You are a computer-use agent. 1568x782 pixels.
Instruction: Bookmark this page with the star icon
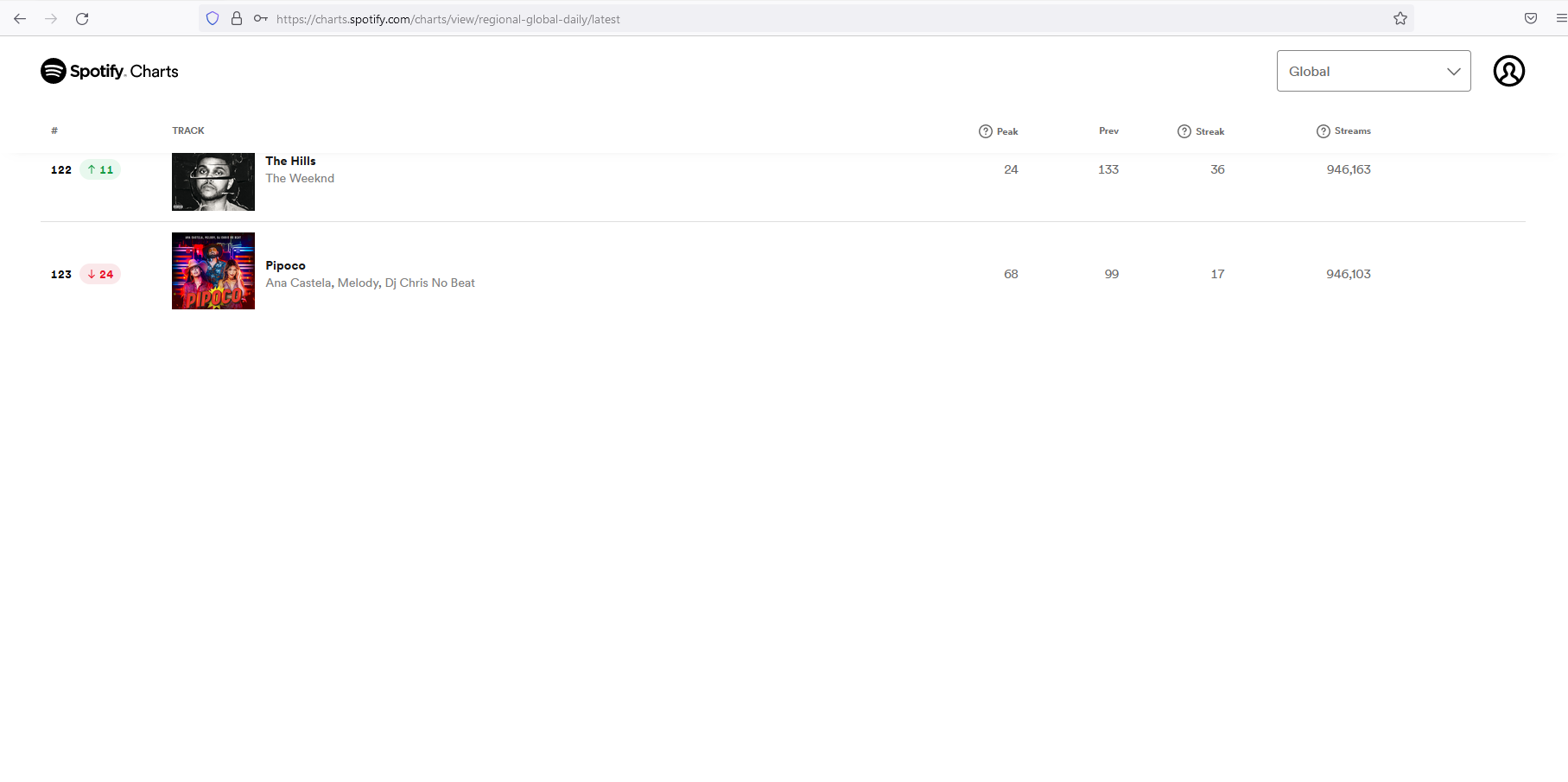(x=1400, y=18)
